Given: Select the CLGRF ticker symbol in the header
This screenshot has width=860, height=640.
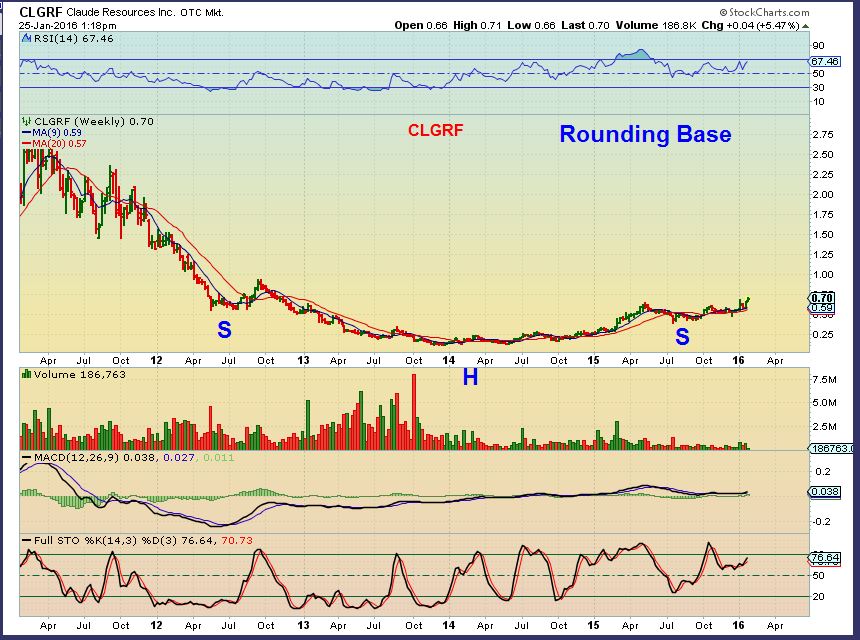Looking at the screenshot, I should pyautogui.click(x=41, y=12).
